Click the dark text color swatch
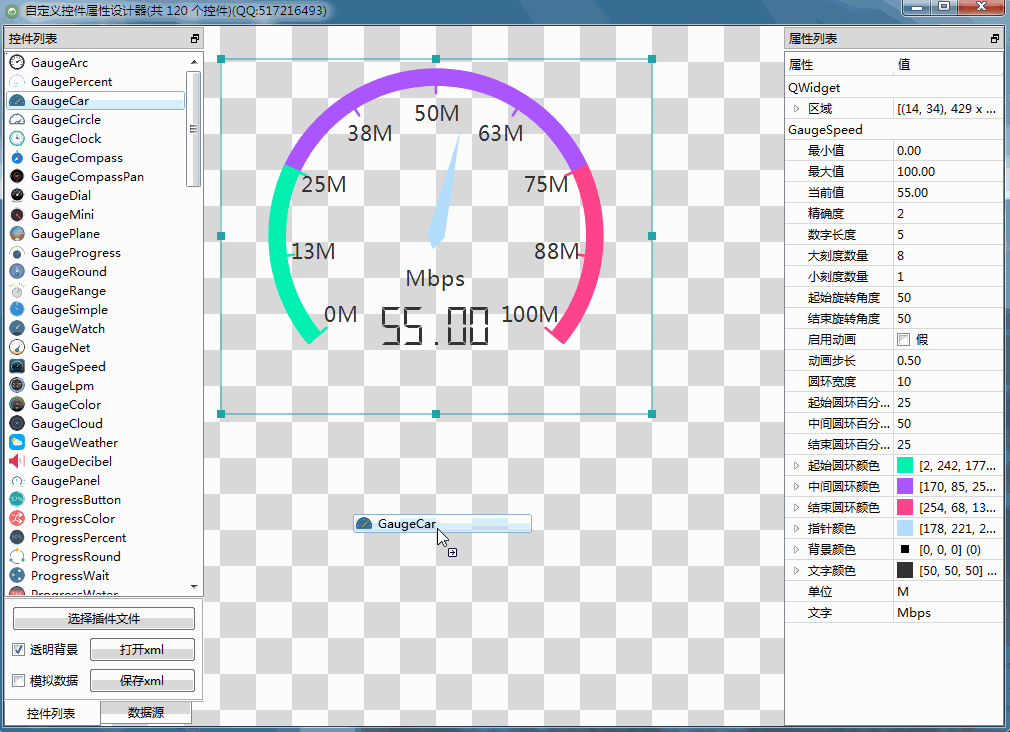 (905, 570)
